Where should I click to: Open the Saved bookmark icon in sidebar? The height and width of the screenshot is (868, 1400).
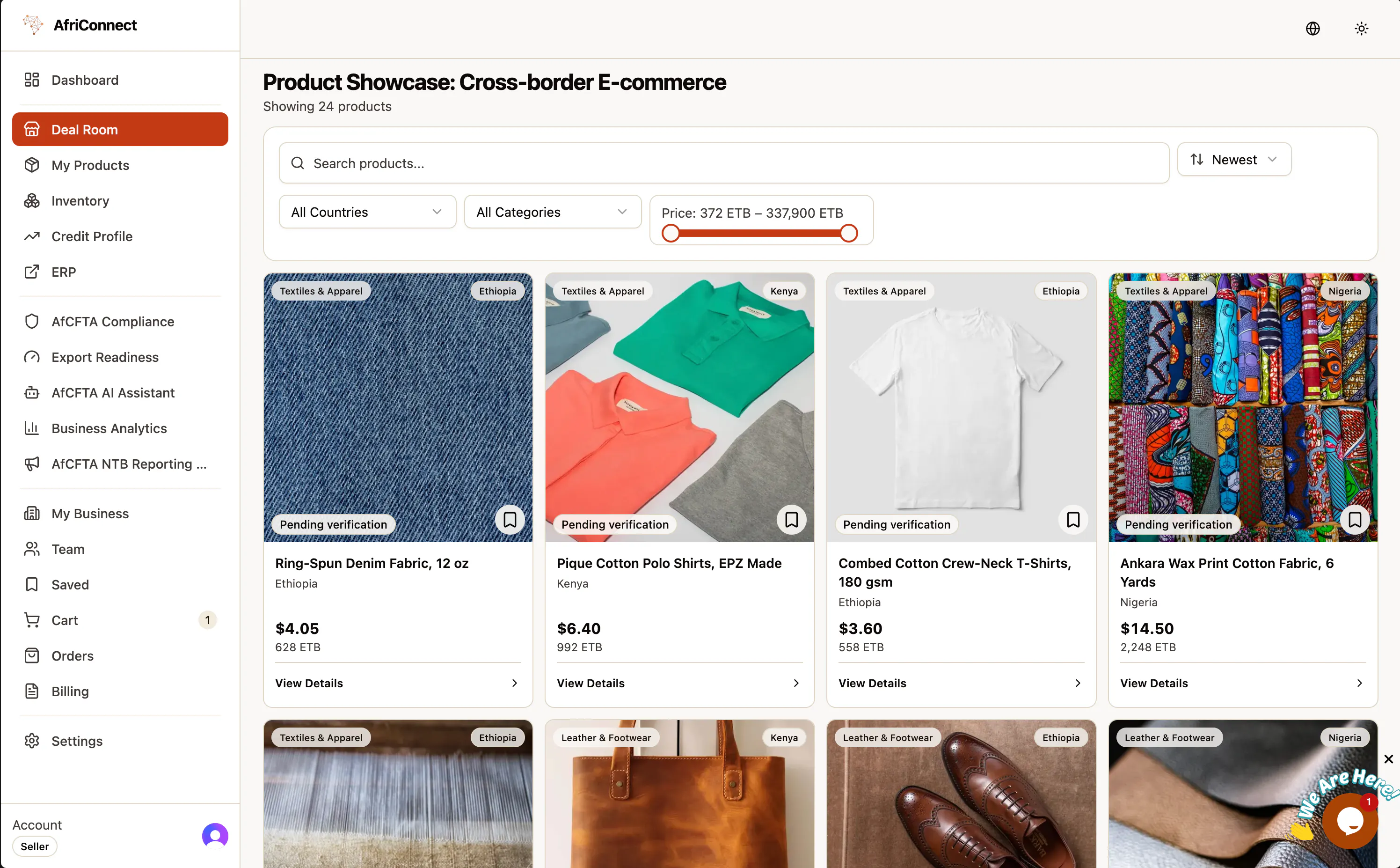[x=31, y=584]
